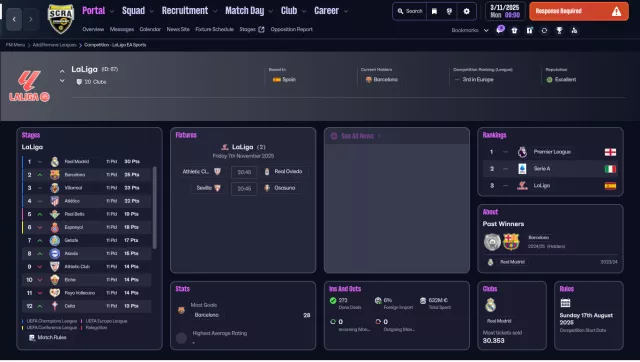Viewport: 640px width, 362px height.
Task: Click the Rayo Vallecano row in standings
Action: pyautogui.click(x=87, y=293)
